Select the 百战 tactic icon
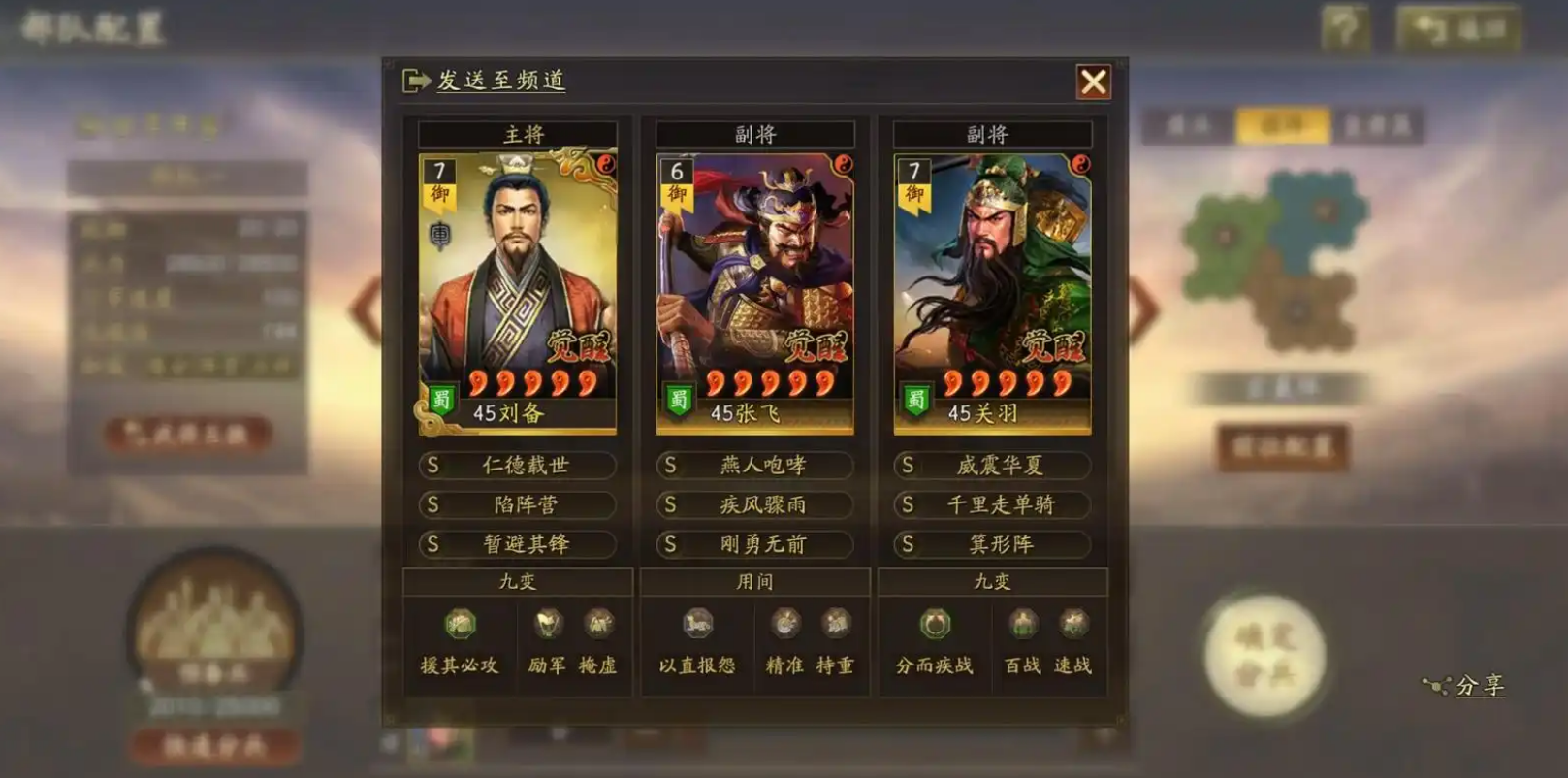The height and width of the screenshot is (778, 1568). point(1022,624)
